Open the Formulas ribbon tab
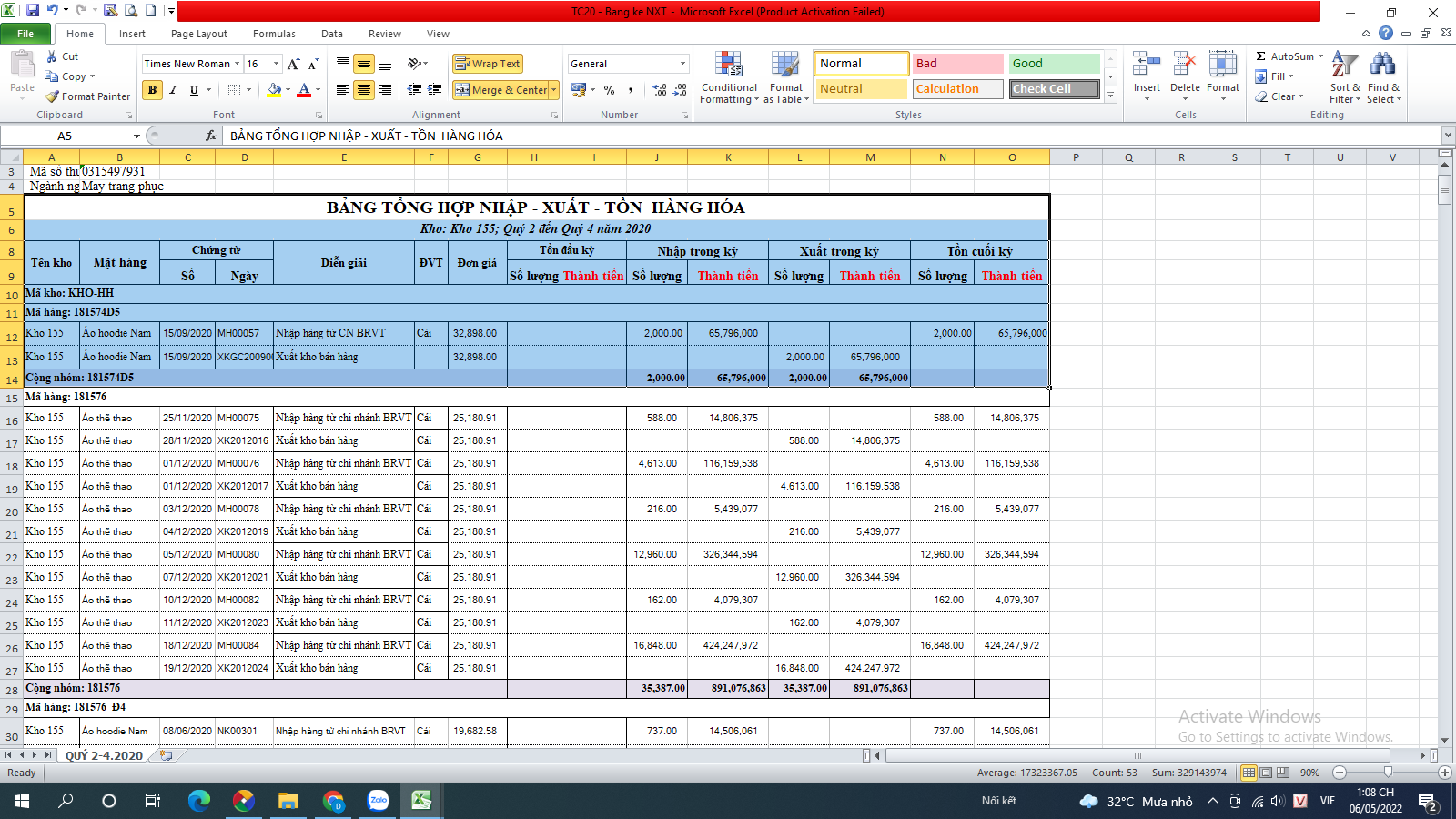The image size is (1456, 819). pyautogui.click(x=274, y=34)
